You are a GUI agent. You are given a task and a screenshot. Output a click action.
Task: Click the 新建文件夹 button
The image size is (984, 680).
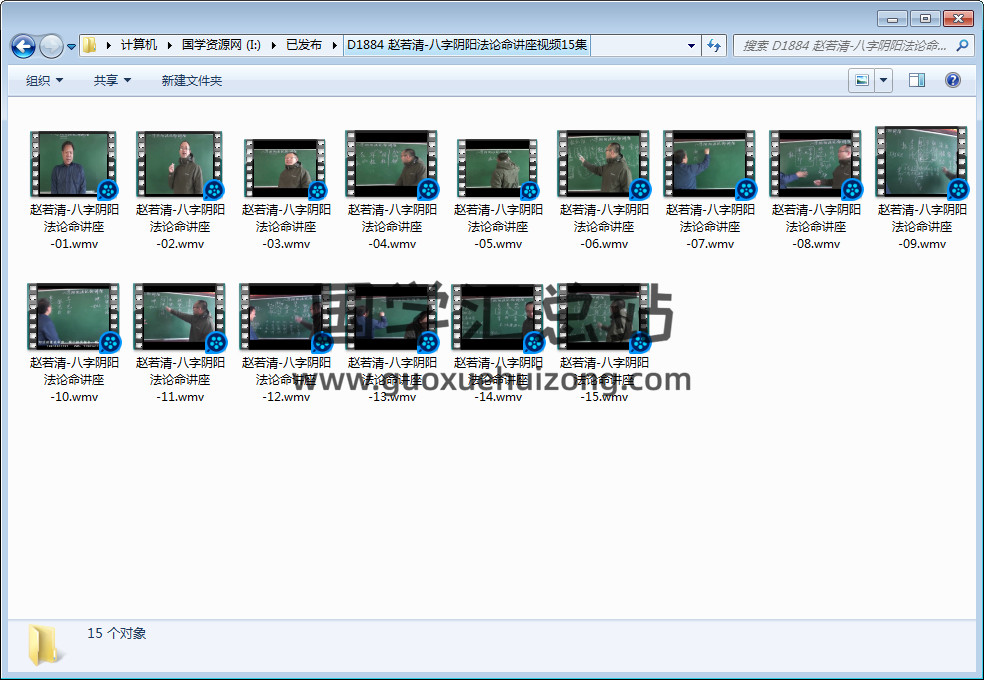[x=192, y=80]
